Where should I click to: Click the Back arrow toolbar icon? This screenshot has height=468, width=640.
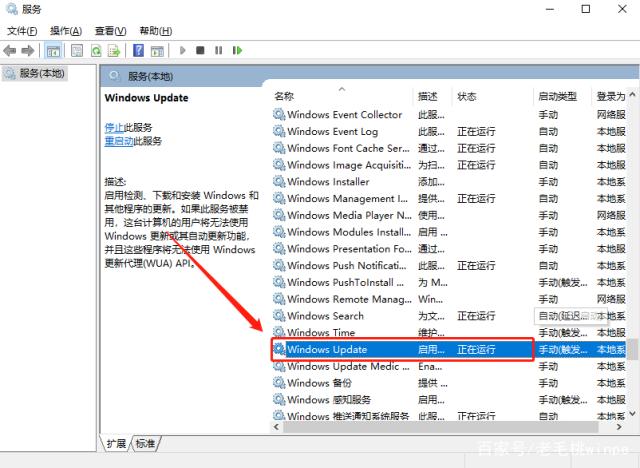pyautogui.click(x=9, y=51)
